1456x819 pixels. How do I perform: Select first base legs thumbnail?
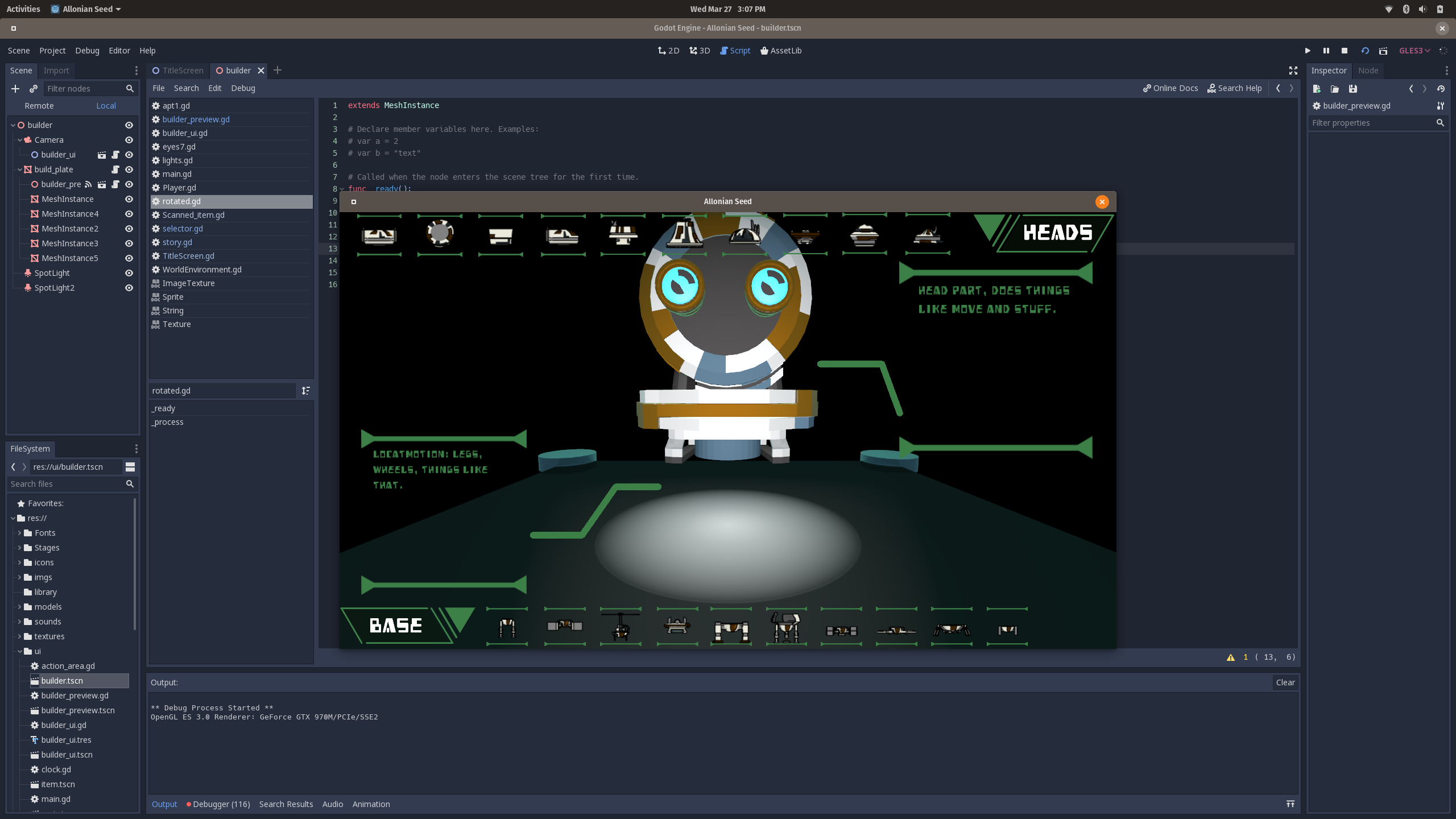tap(507, 627)
